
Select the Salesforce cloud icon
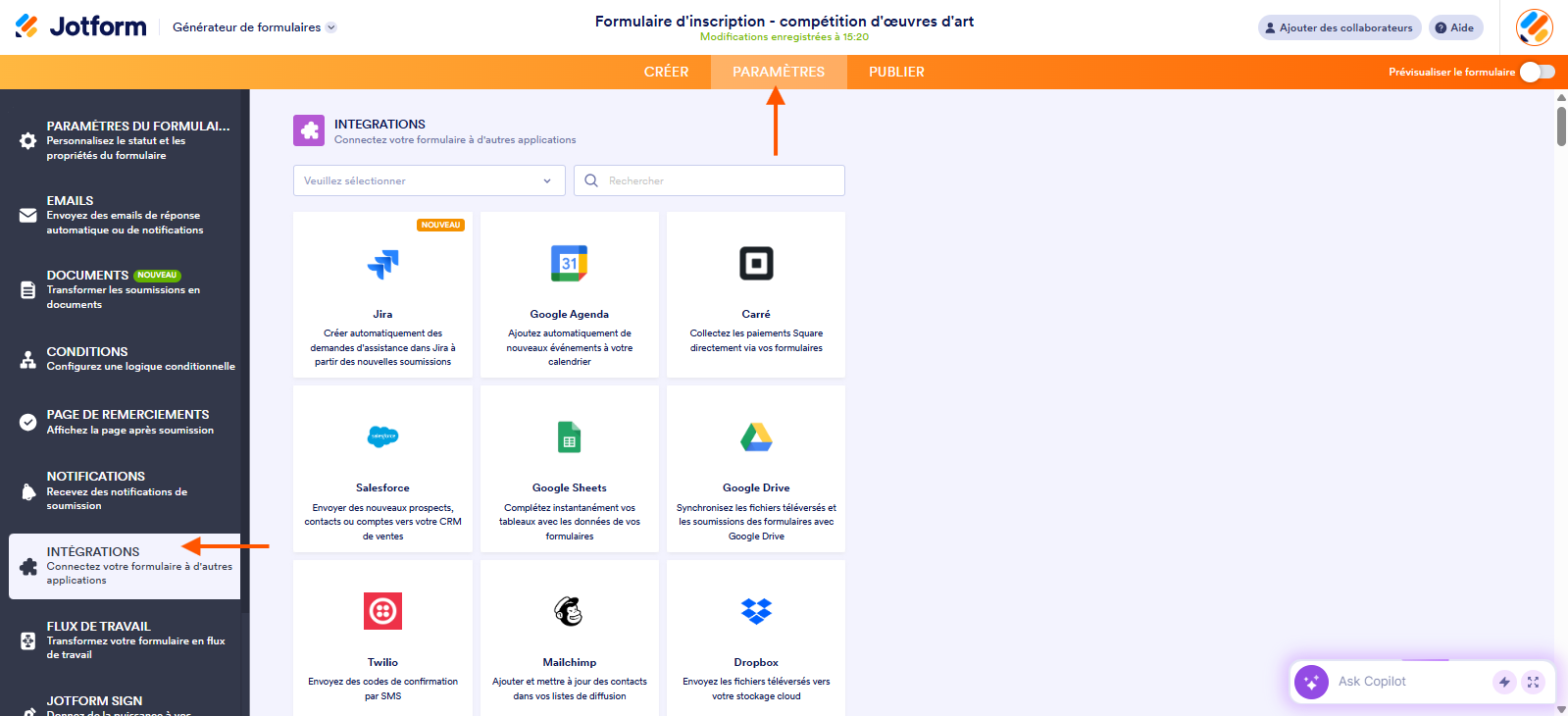(382, 436)
